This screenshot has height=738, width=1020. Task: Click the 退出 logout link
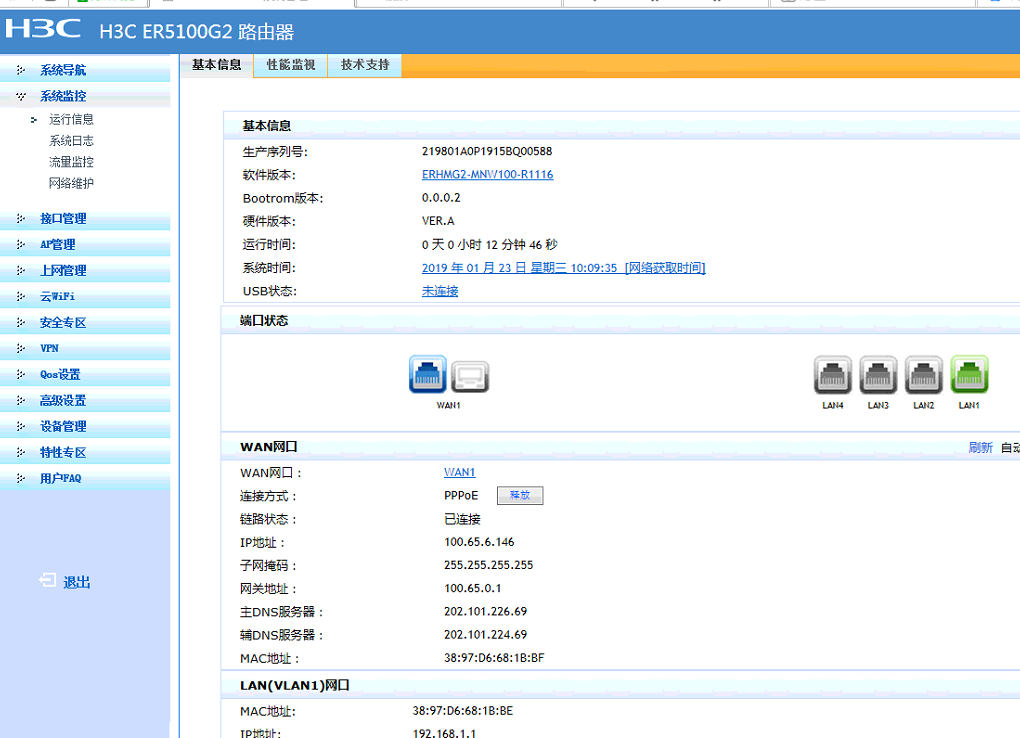coord(76,582)
